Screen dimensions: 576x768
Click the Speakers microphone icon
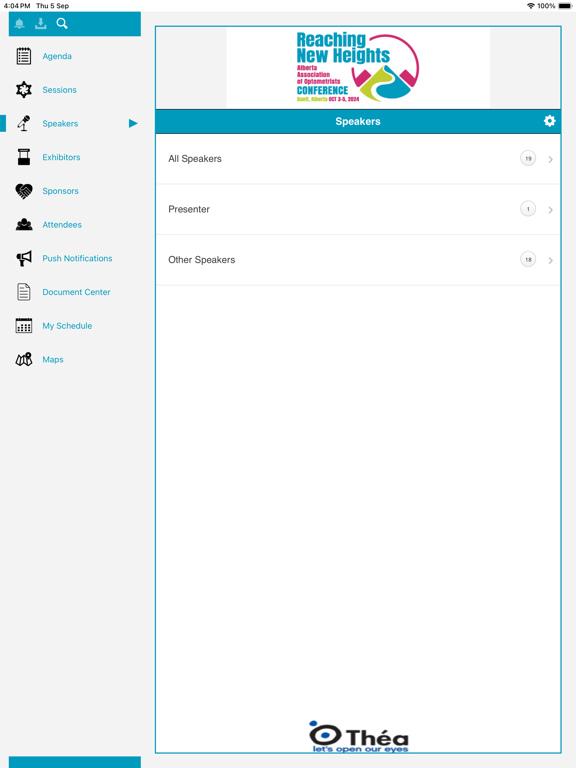point(24,123)
